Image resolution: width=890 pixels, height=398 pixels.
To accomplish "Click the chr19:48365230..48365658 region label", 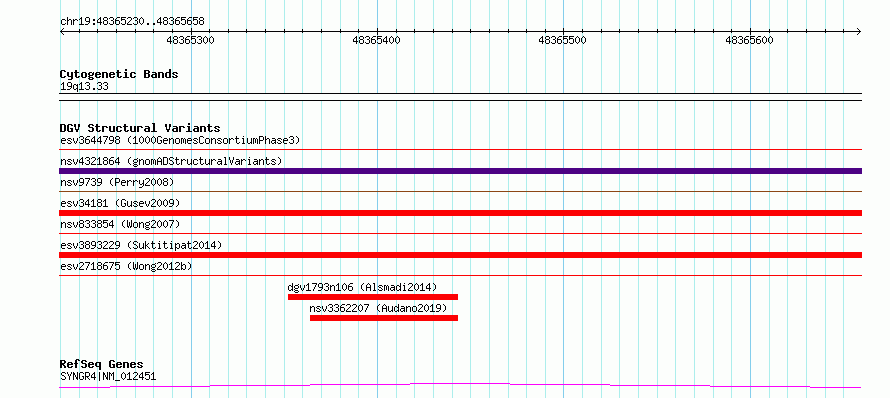I will [132, 22].
